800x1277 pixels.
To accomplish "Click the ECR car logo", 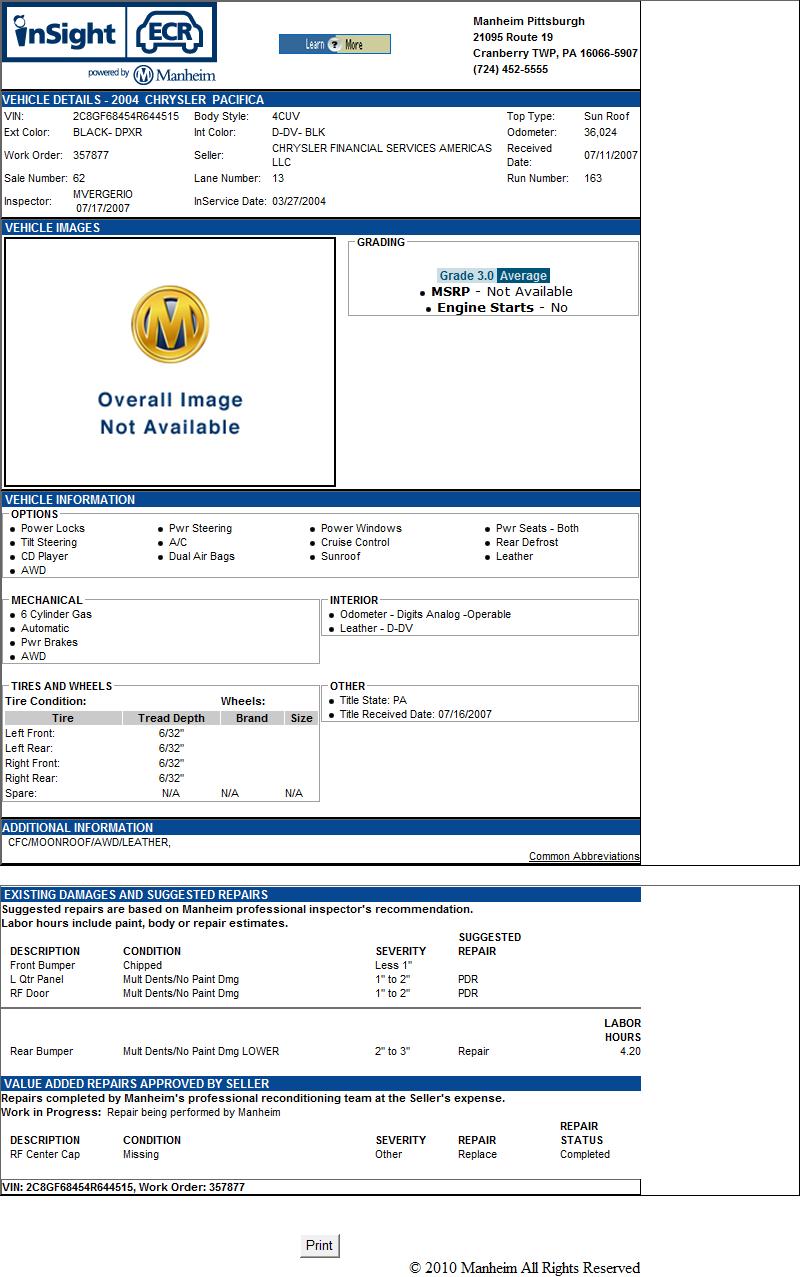I will 169,32.
